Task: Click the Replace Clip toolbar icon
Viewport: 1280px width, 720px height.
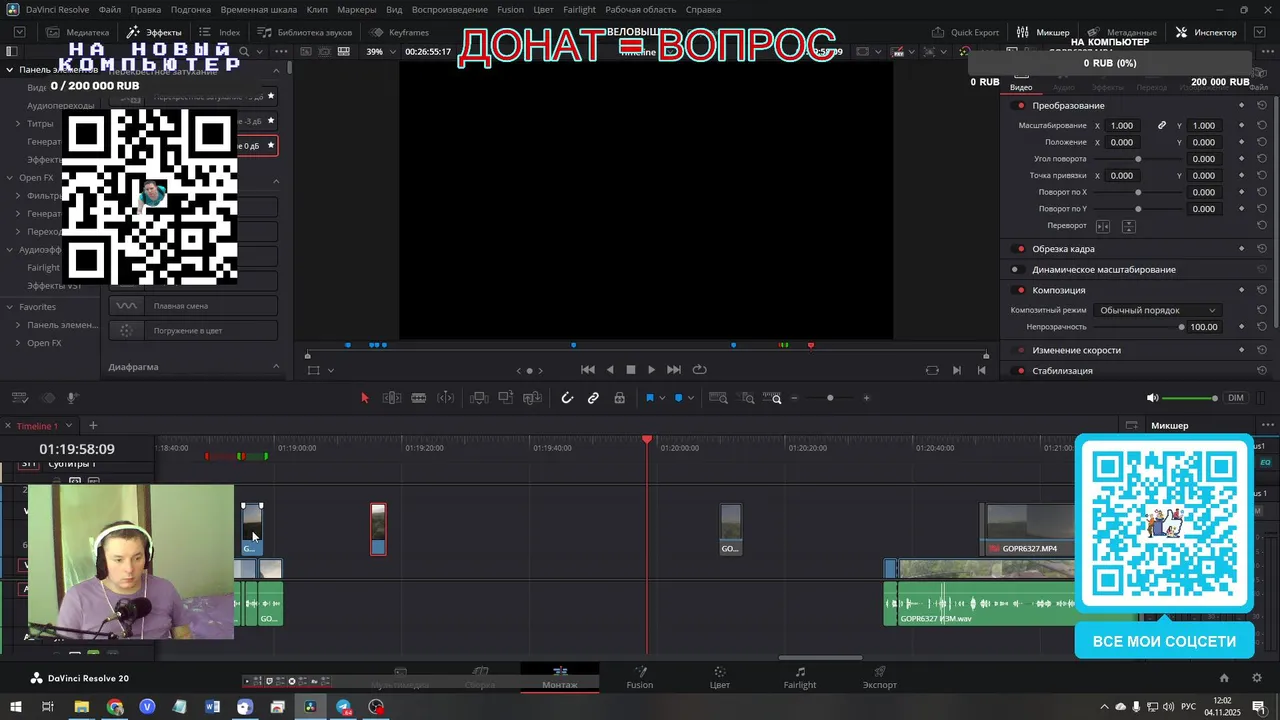Action: [x=532, y=398]
